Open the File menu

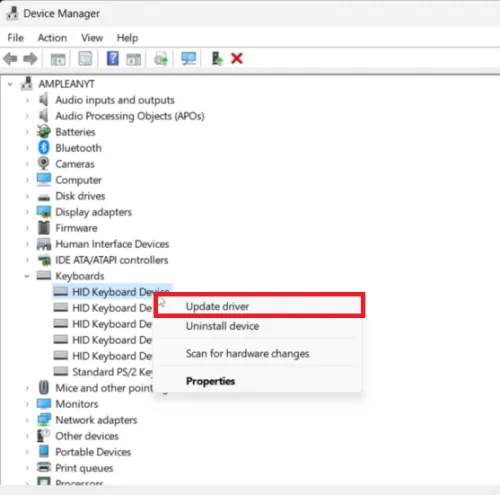tap(15, 38)
